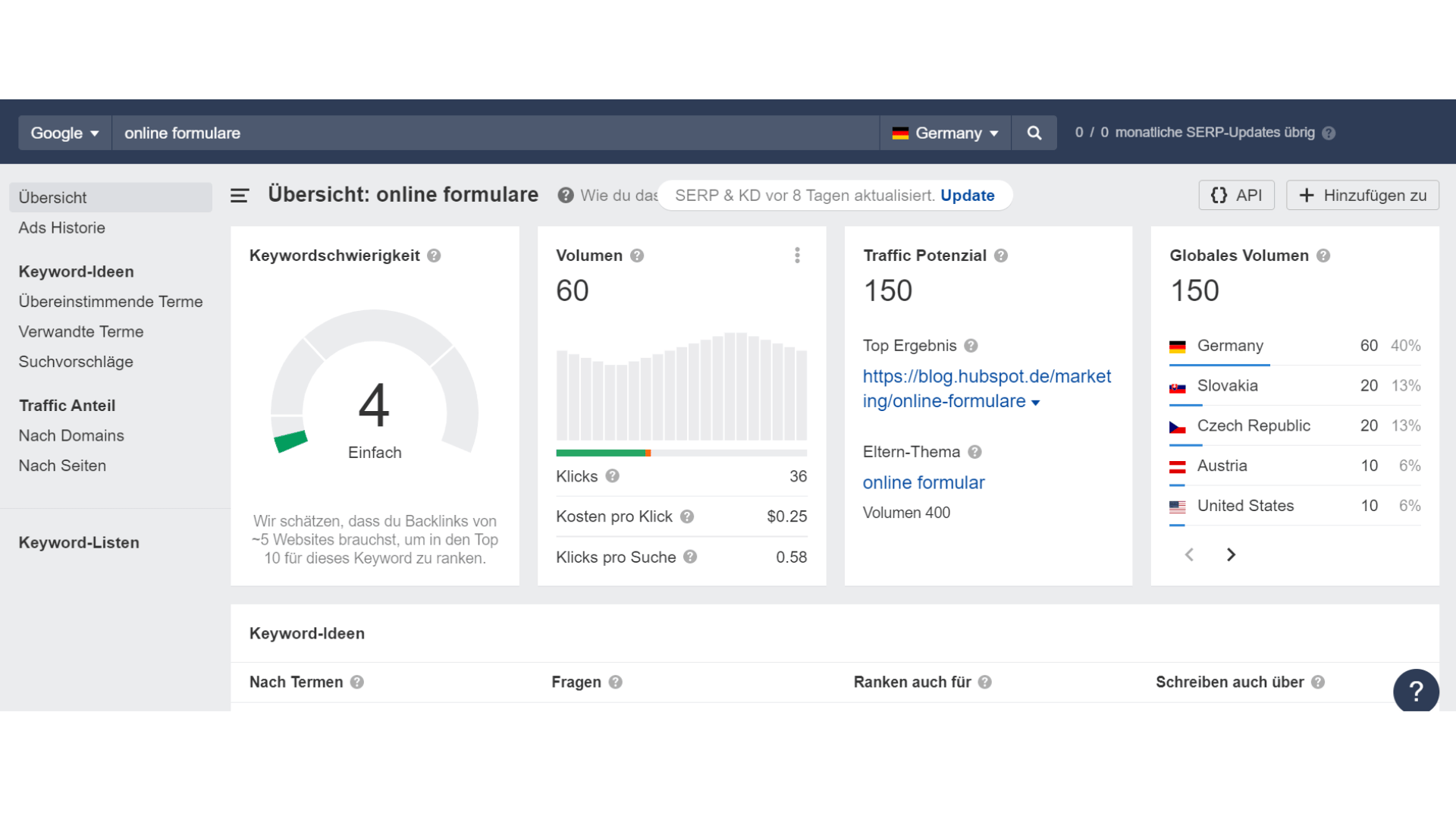Click the Hinzufügen zu button
The width and height of the screenshot is (1456, 819).
[x=1362, y=195]
